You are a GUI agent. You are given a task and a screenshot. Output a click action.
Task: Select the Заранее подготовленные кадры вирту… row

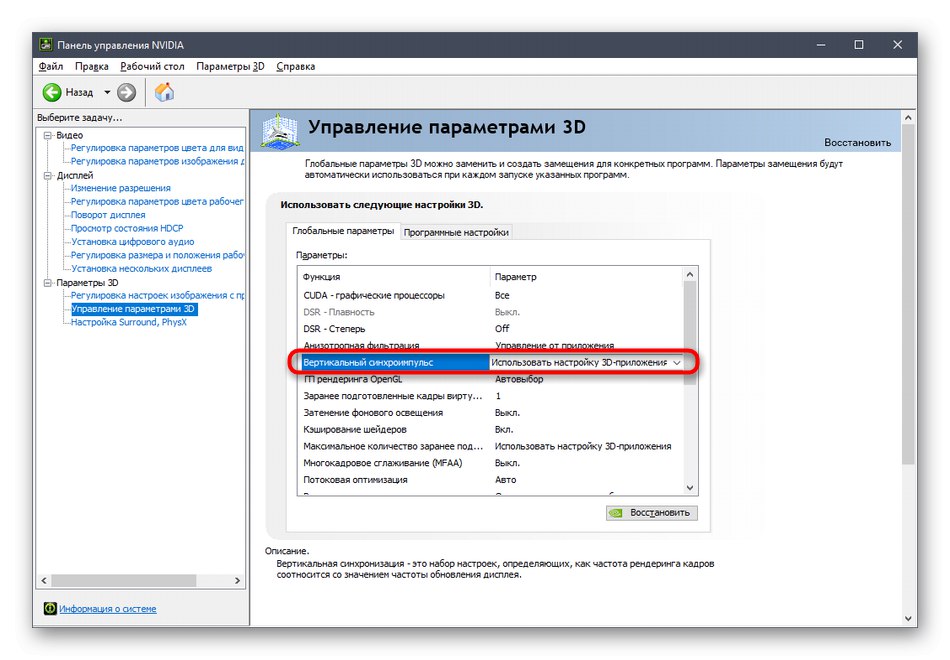point(491,396)
